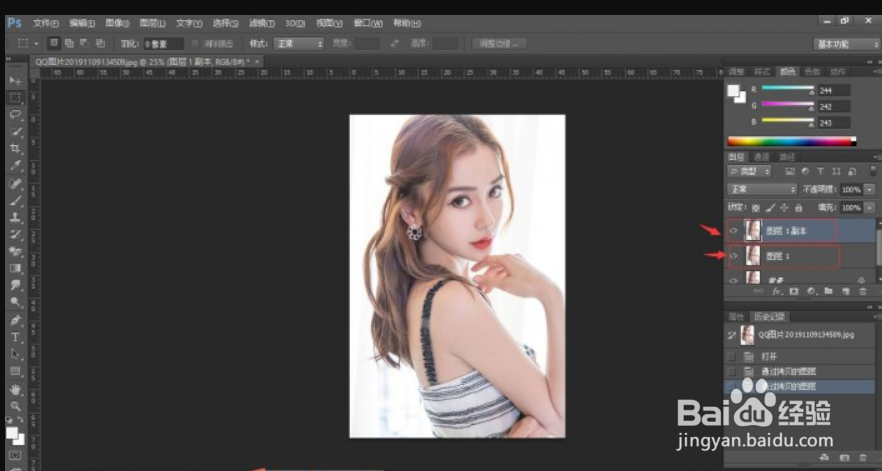Open the layers panel flyout menu
882x471 pixels.
(x=877, y=157)
